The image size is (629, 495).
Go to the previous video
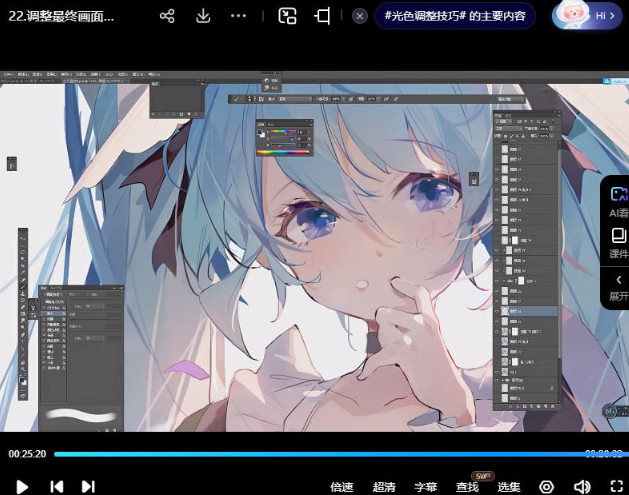57,487
